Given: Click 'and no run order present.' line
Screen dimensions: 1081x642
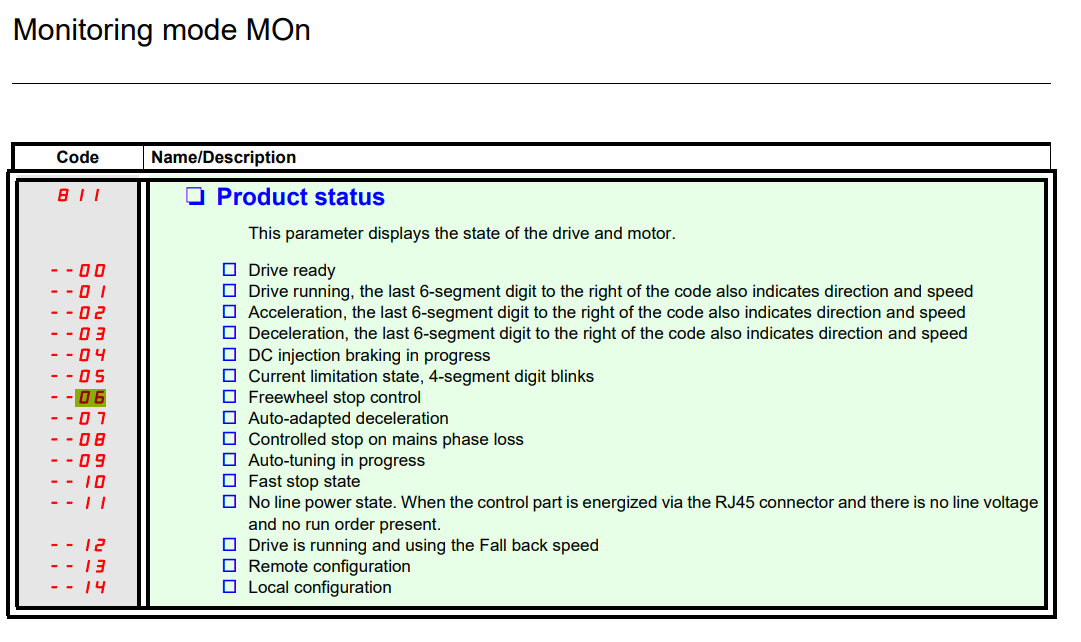Looking at the screenshot, I should tap(345, 524).
